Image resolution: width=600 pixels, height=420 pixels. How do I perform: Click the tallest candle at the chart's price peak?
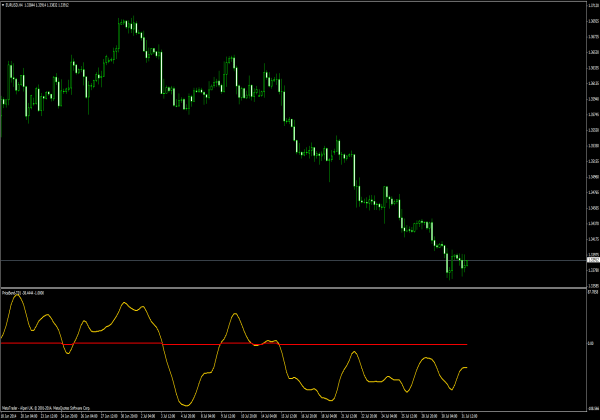click(x=119, y=33)
